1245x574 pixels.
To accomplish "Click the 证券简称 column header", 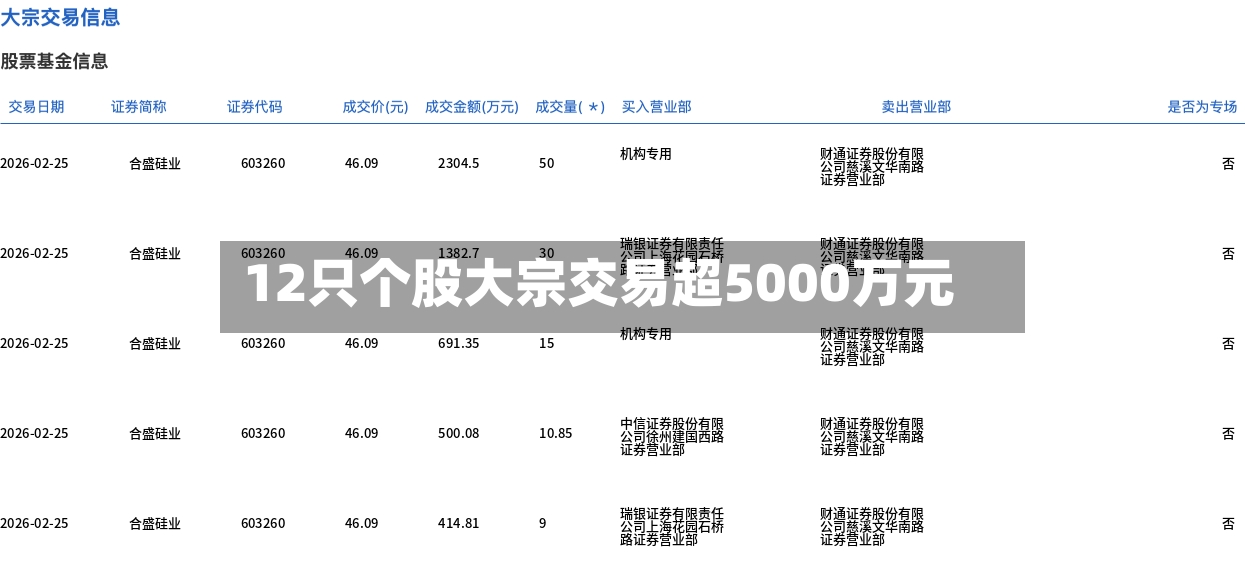I will pos(139,106).
